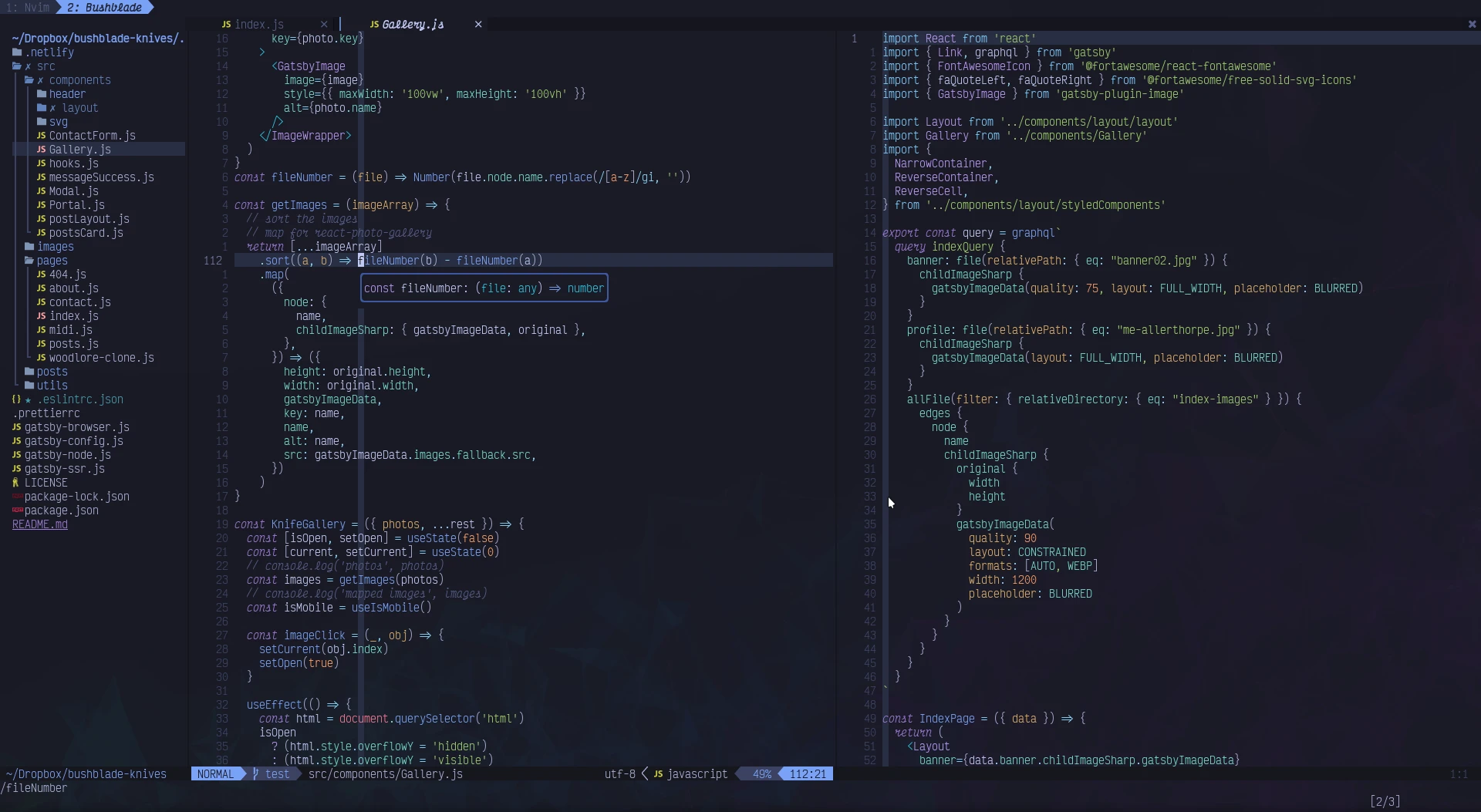The image size is (1481, 812).
Task: Switch to the index.js tab
Action: (x=260, y=24)
